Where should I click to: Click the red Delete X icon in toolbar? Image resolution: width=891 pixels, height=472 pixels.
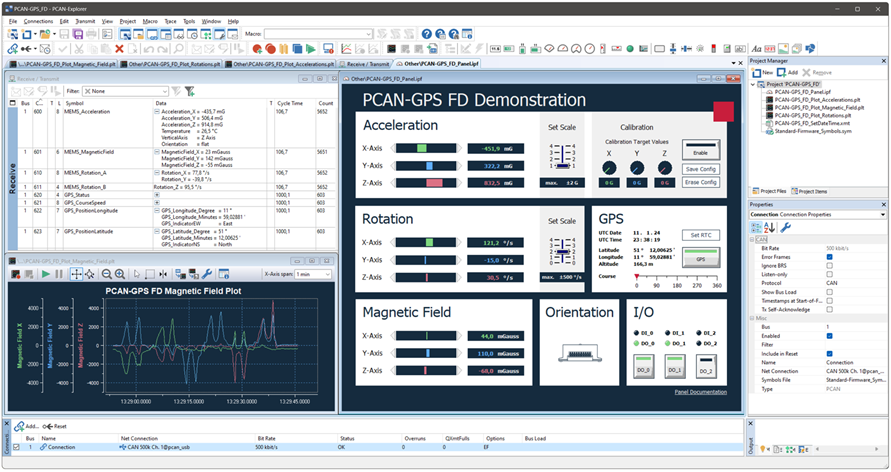click(x=119, y=48)
